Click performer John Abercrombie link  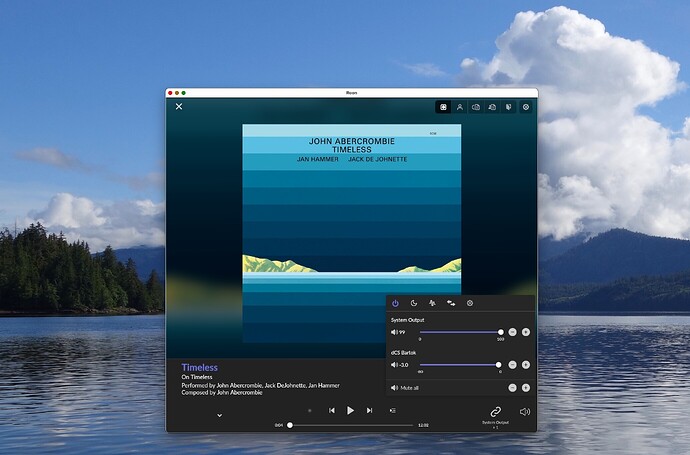[x=239, y=385]
